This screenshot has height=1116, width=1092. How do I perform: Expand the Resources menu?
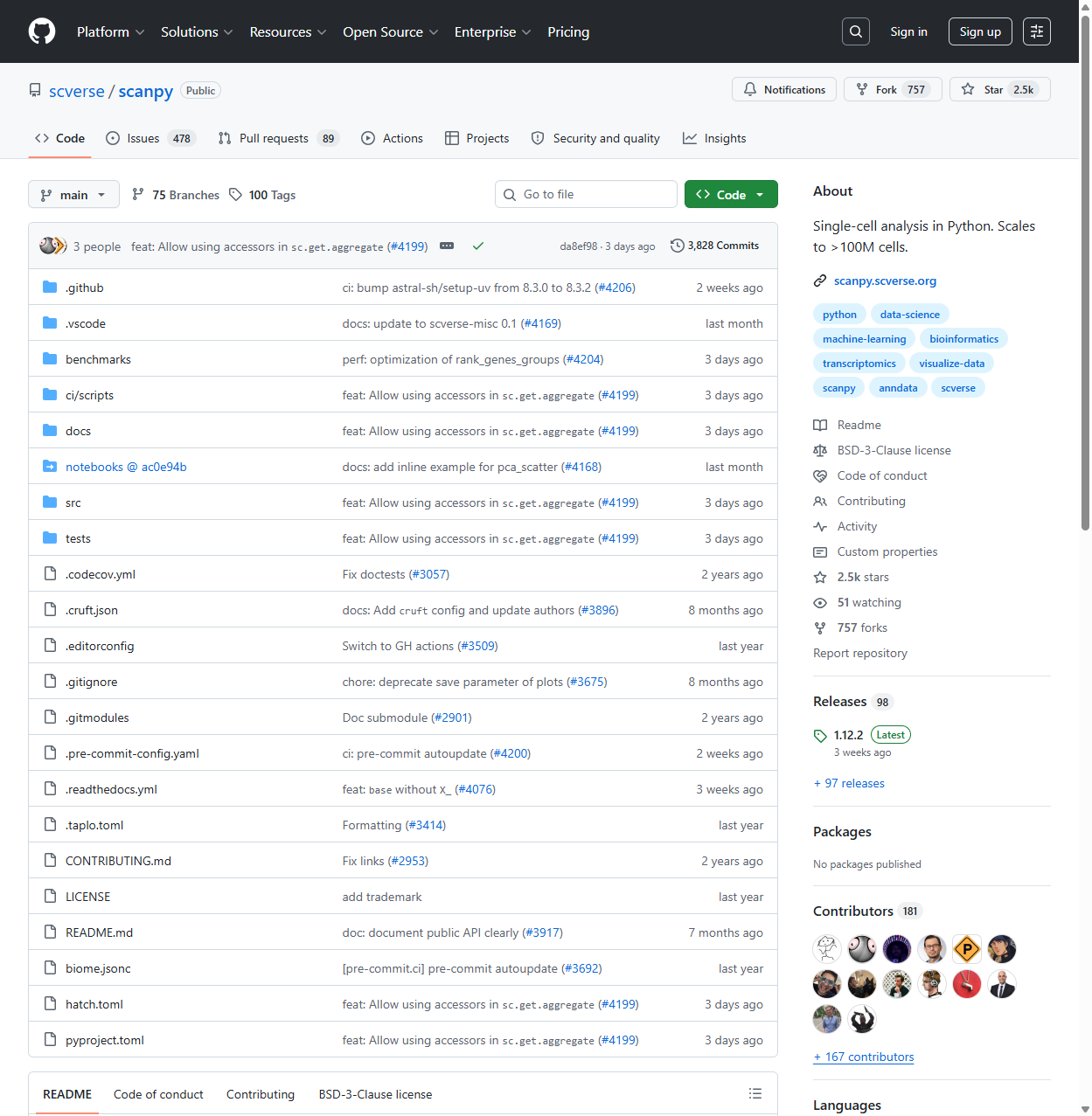click(x=288, y=31)
